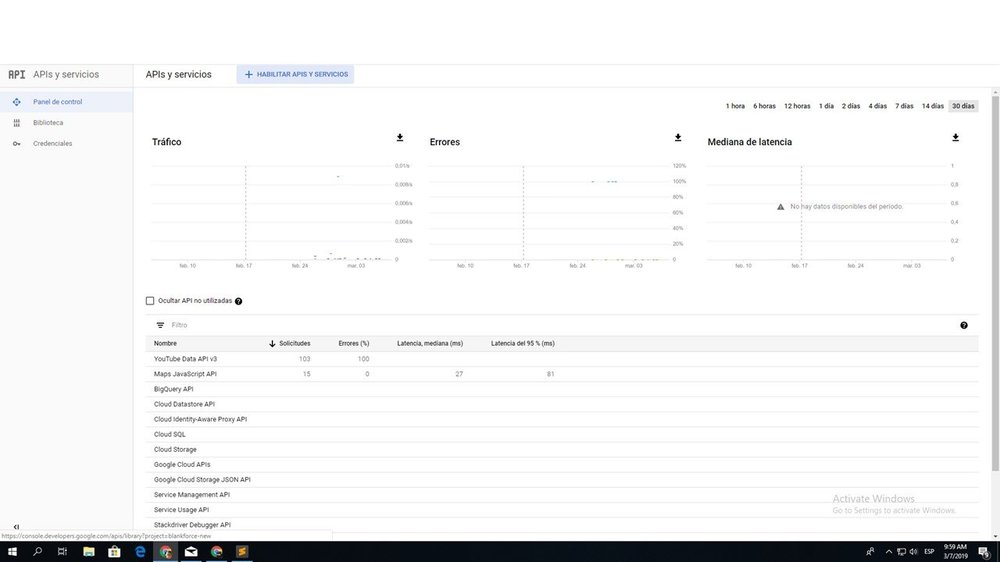Select the 6 horas time range
Screen dimensions: 1000x562
[x=764, y=106]
